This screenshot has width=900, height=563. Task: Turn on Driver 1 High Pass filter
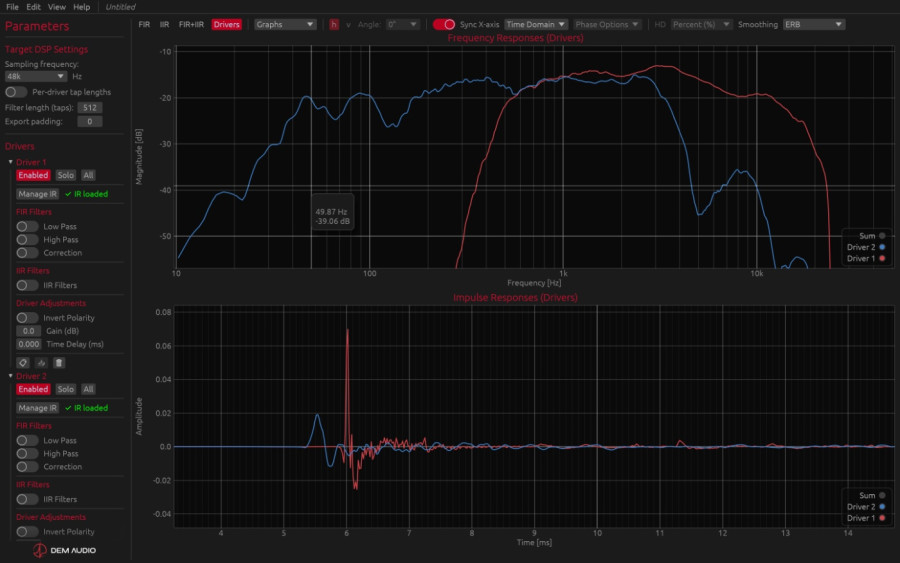click(x=27, y=240)
